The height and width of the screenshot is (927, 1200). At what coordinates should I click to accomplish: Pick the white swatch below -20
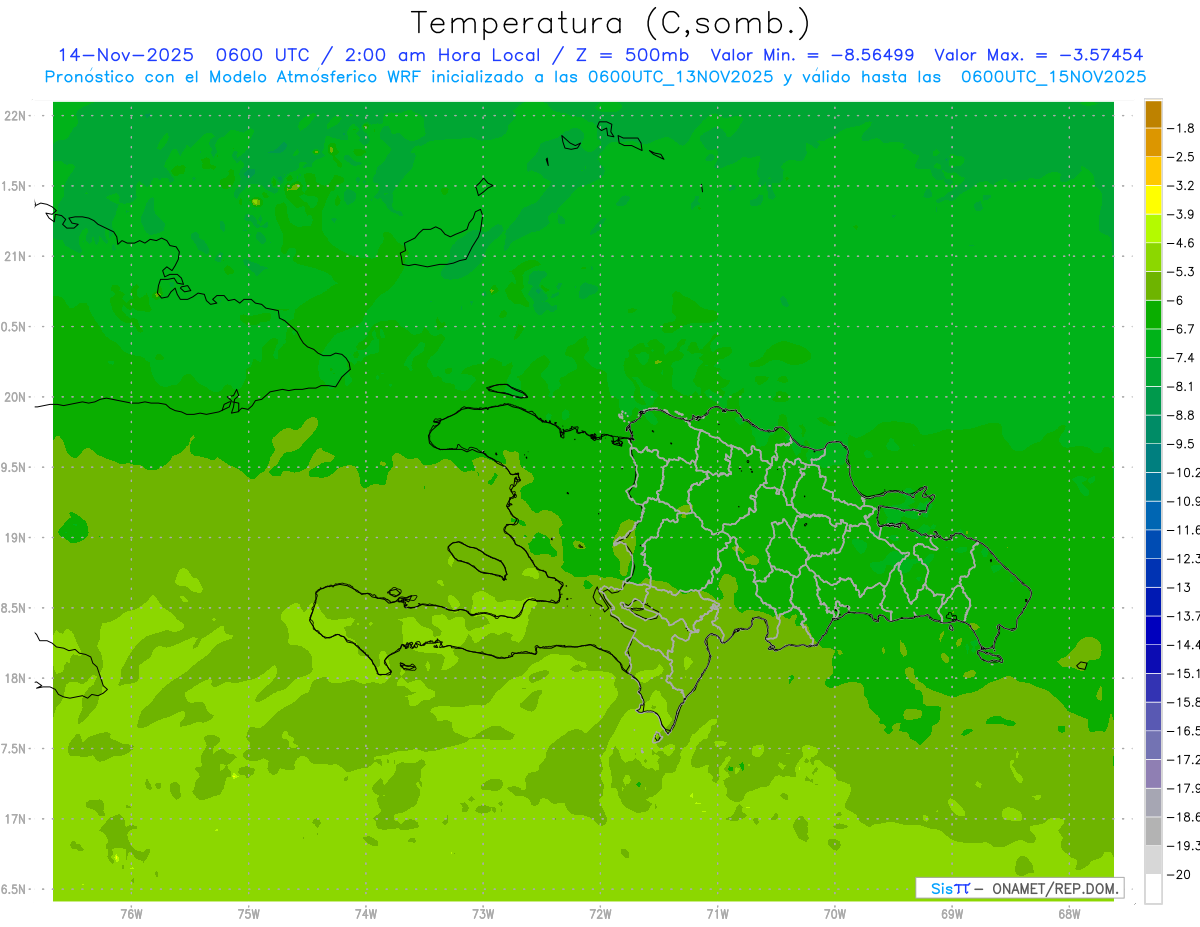point(1153,889)
